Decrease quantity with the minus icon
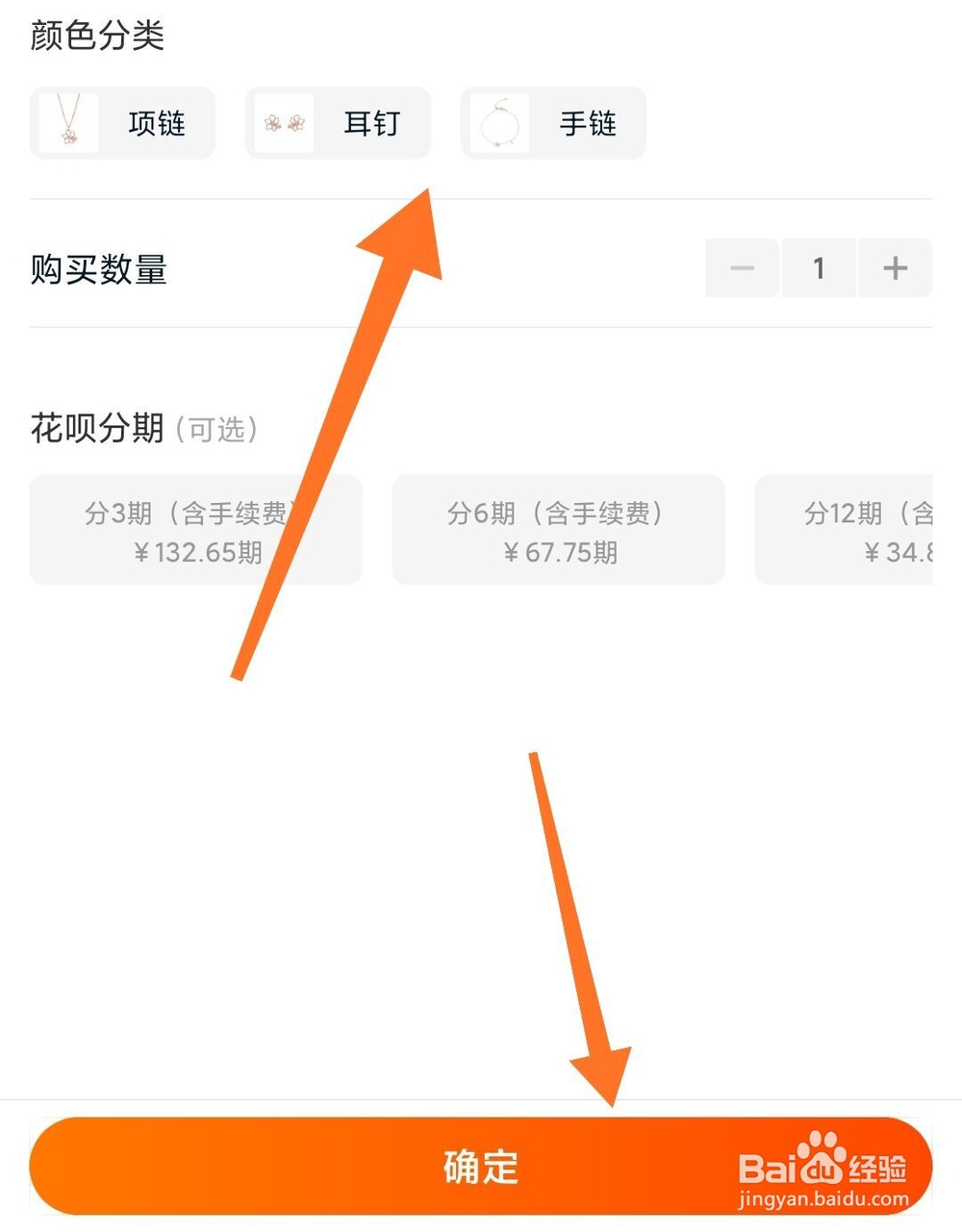 coord(742,267)
